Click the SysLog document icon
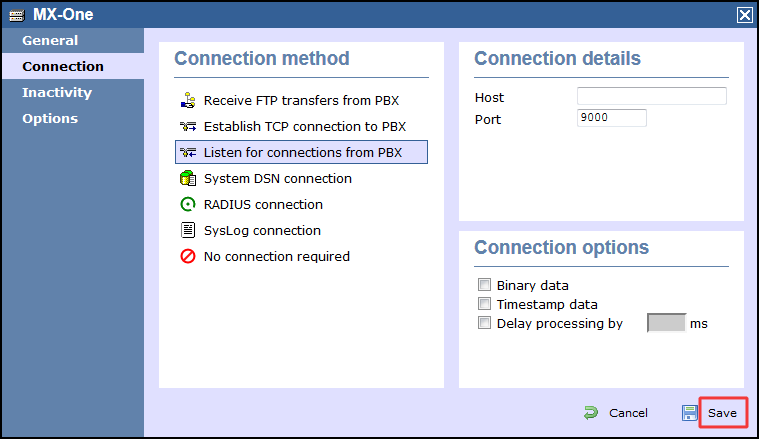Viewport: 759px width, 439px height. point(187,231)
